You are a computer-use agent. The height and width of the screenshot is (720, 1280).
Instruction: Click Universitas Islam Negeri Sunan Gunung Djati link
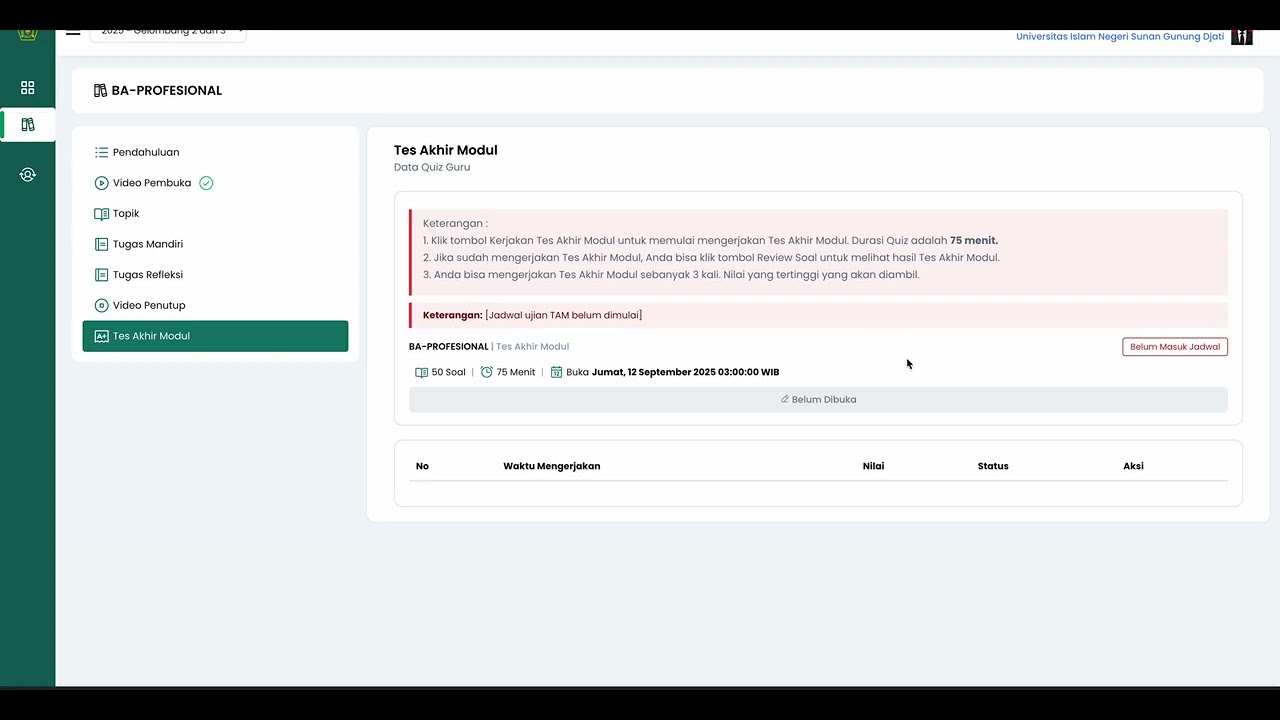point(1120,37)
